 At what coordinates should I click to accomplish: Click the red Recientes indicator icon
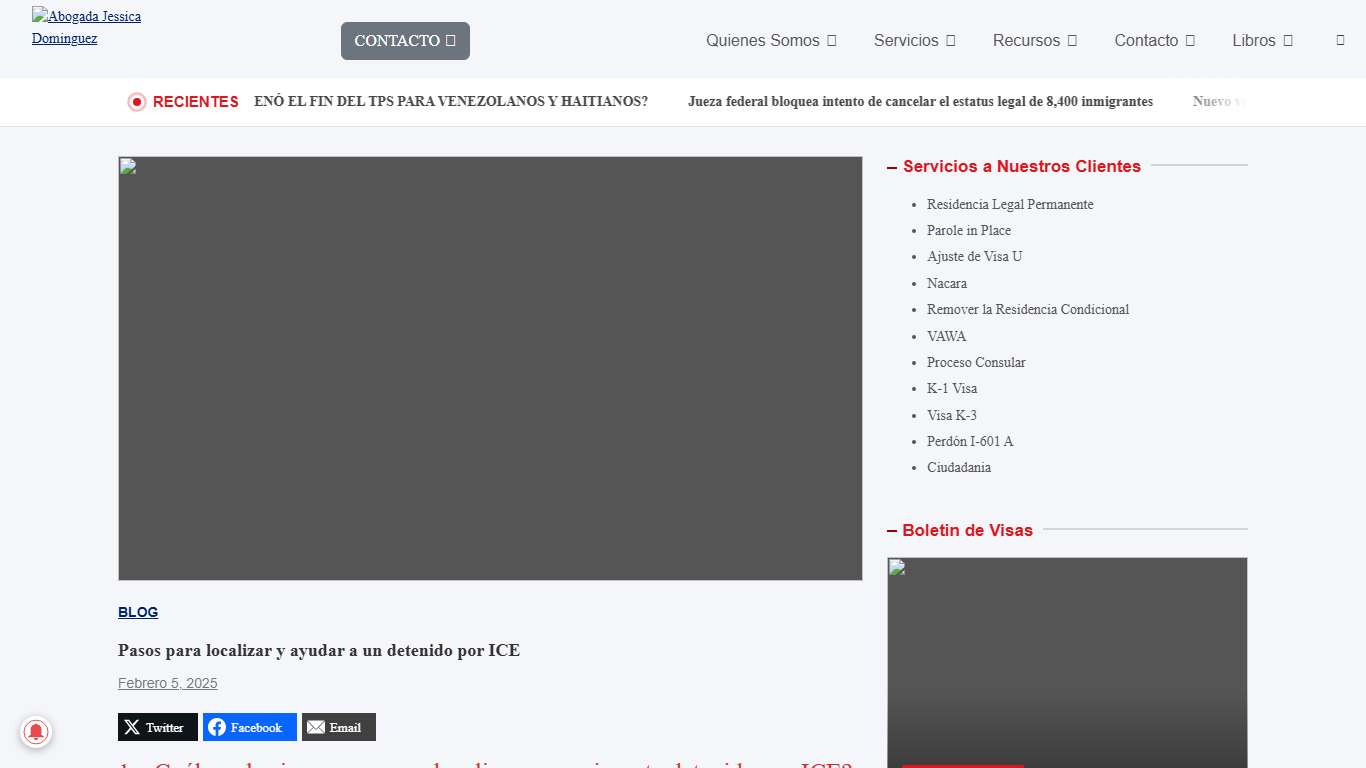137,102
